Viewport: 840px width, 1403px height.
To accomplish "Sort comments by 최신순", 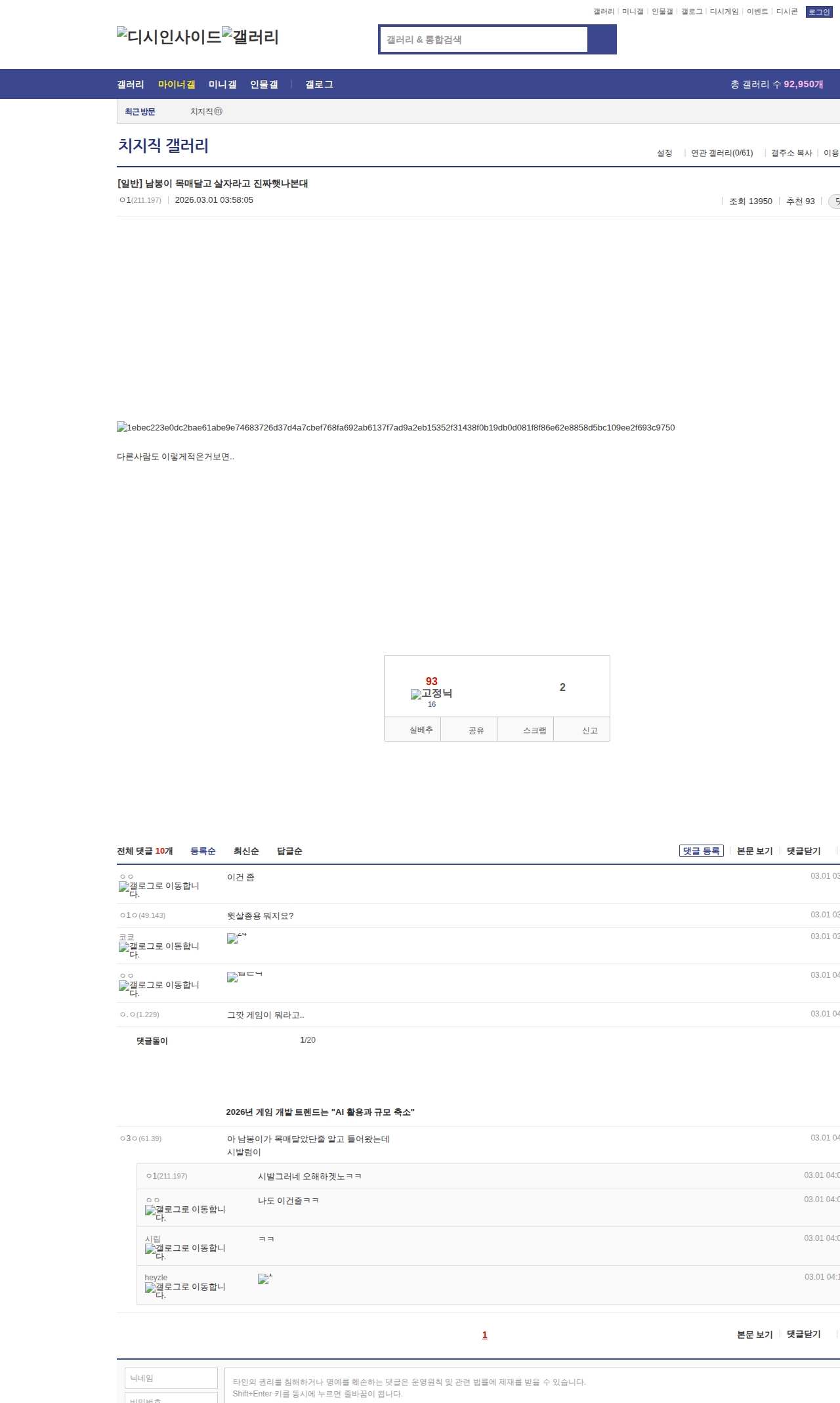I will (246, 851).
